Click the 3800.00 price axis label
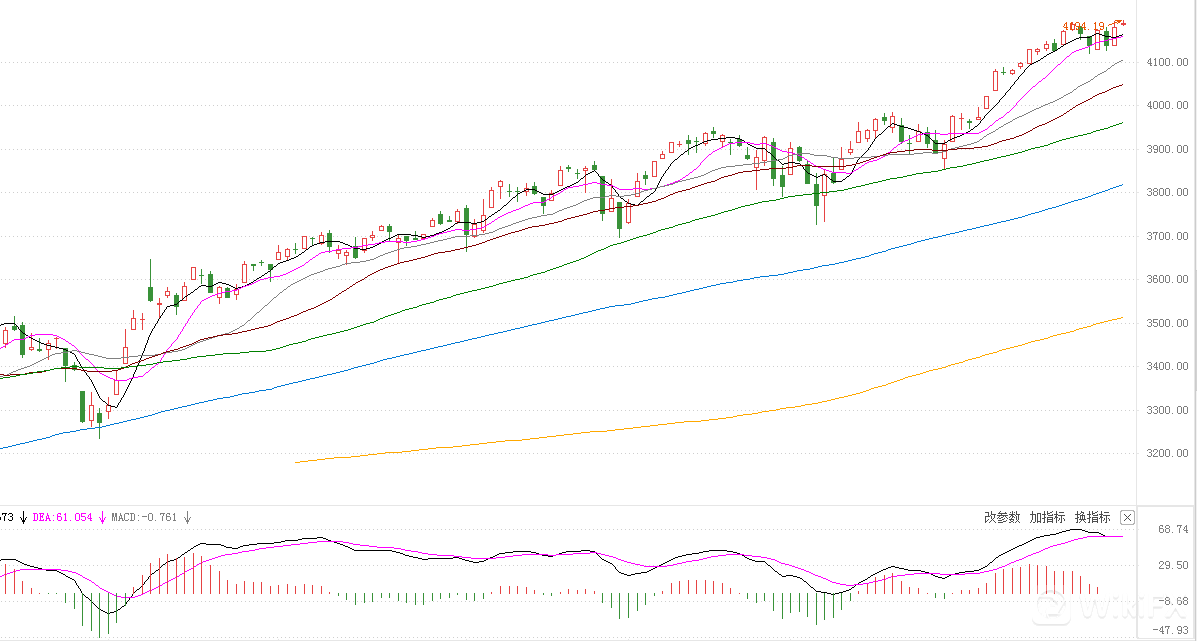1197x641 pixels. [x=1168, y=192]
